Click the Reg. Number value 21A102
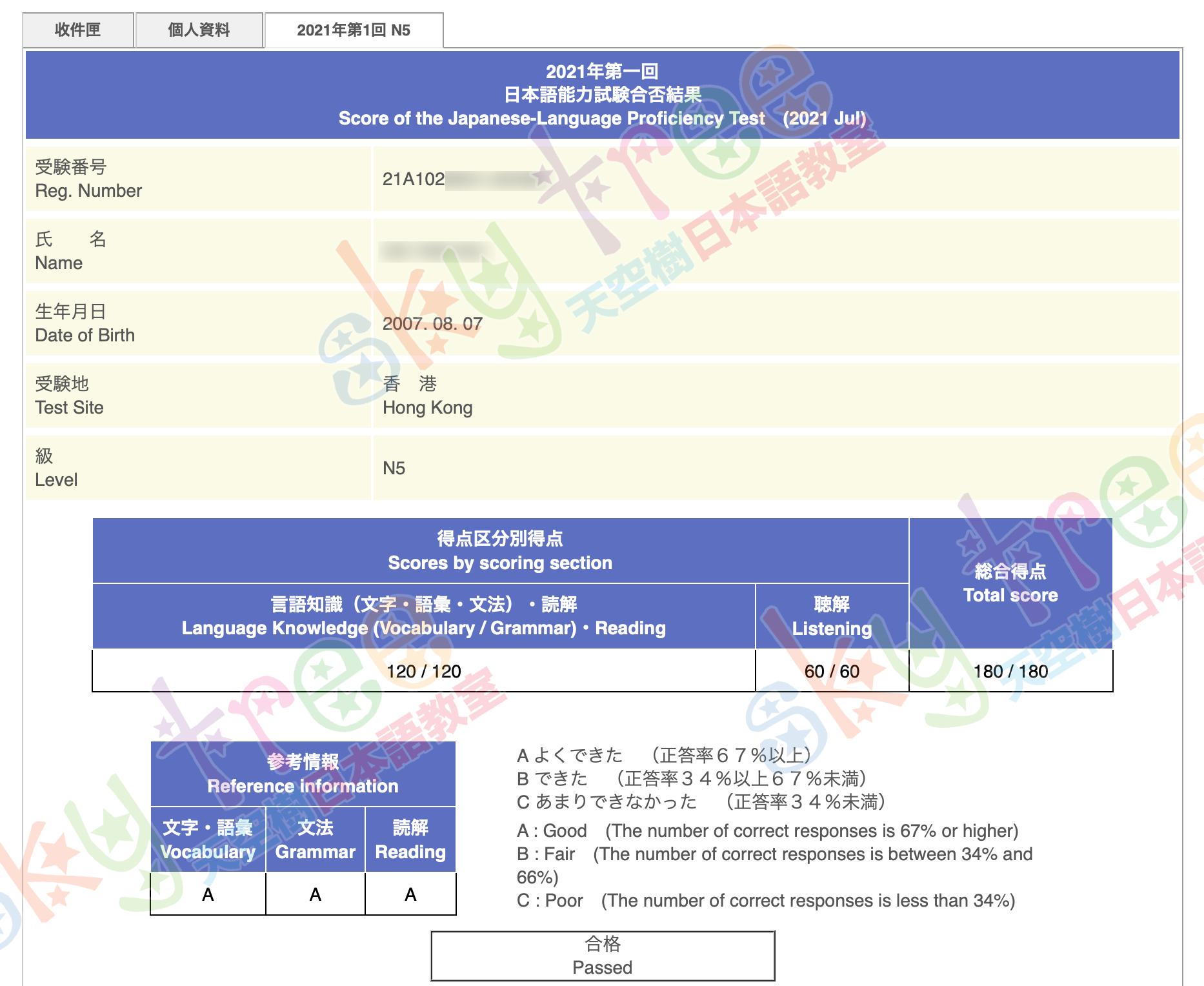1204x986 pixels. 414,179
